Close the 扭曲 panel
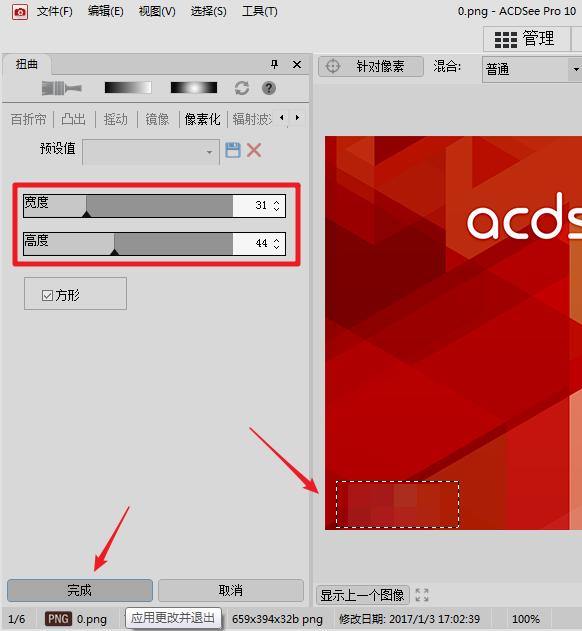 pos(297,64)
